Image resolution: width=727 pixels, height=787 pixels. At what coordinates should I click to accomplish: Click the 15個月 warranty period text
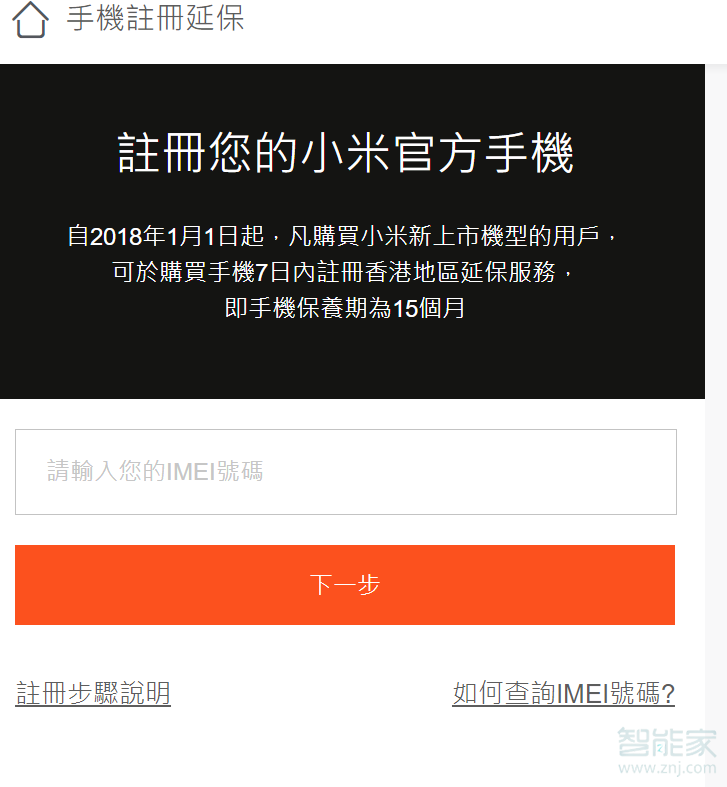(x=429, y=308)
